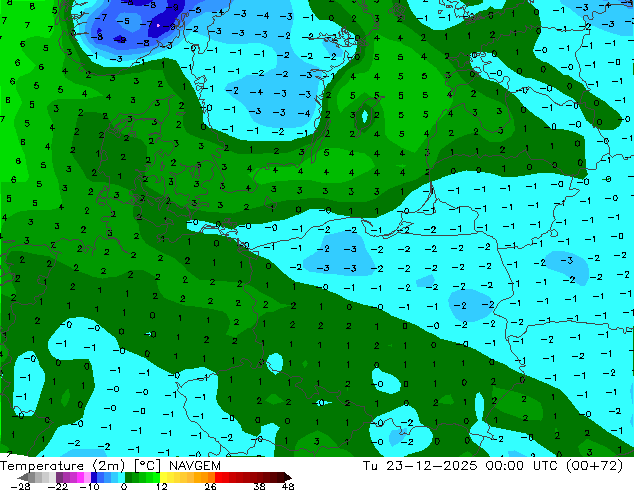Click the '48' legend scale label
634x490 pixels.
pos(288,486)
